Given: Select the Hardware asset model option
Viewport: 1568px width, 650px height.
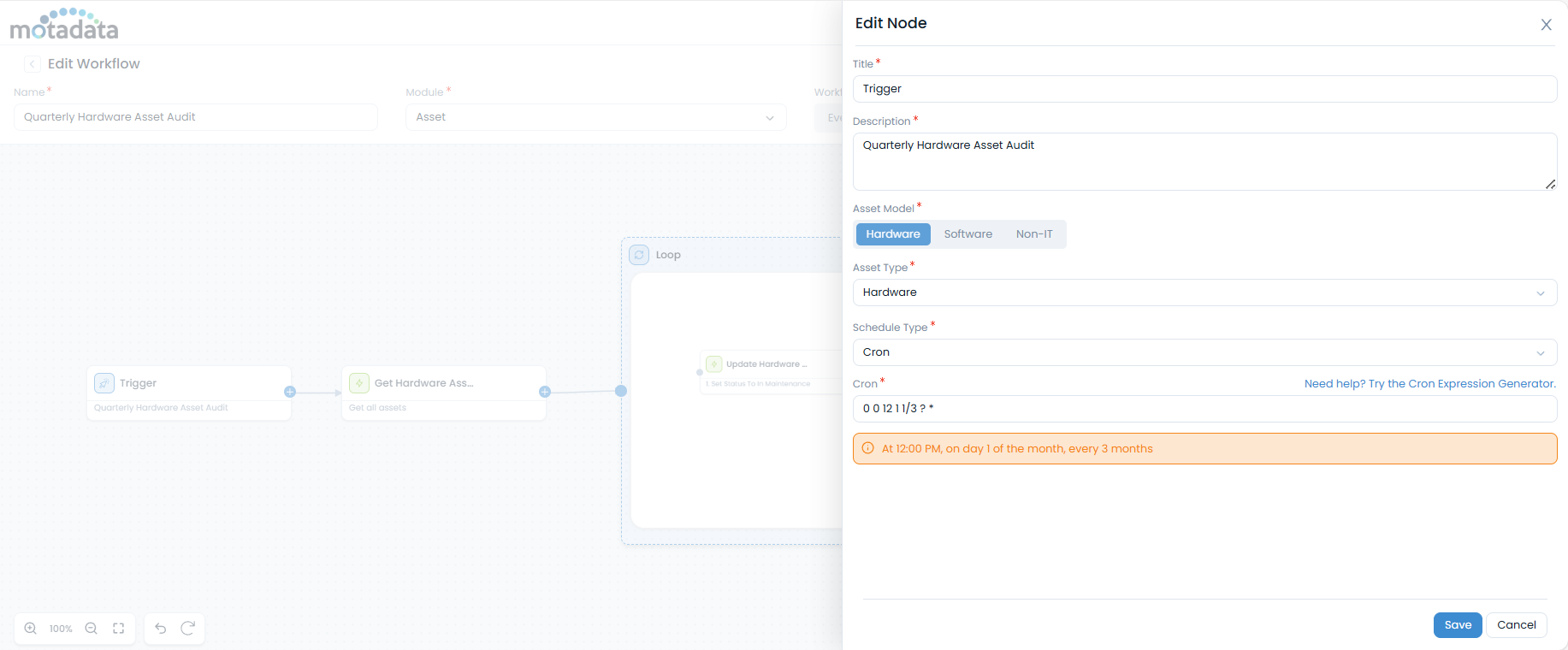Looking at the screenshot, I should (892, 234).
